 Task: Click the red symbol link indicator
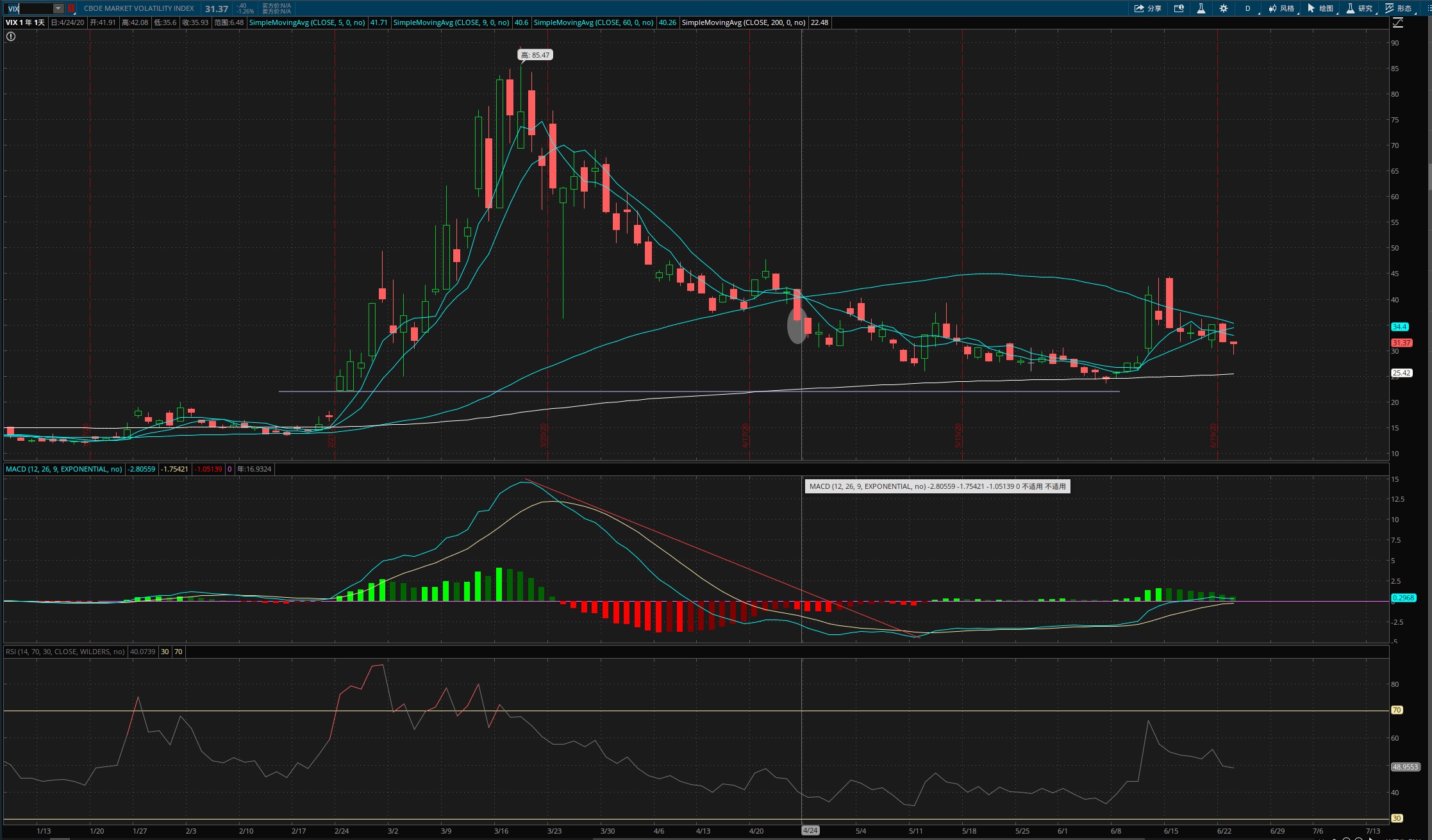(x=71, y=8)
